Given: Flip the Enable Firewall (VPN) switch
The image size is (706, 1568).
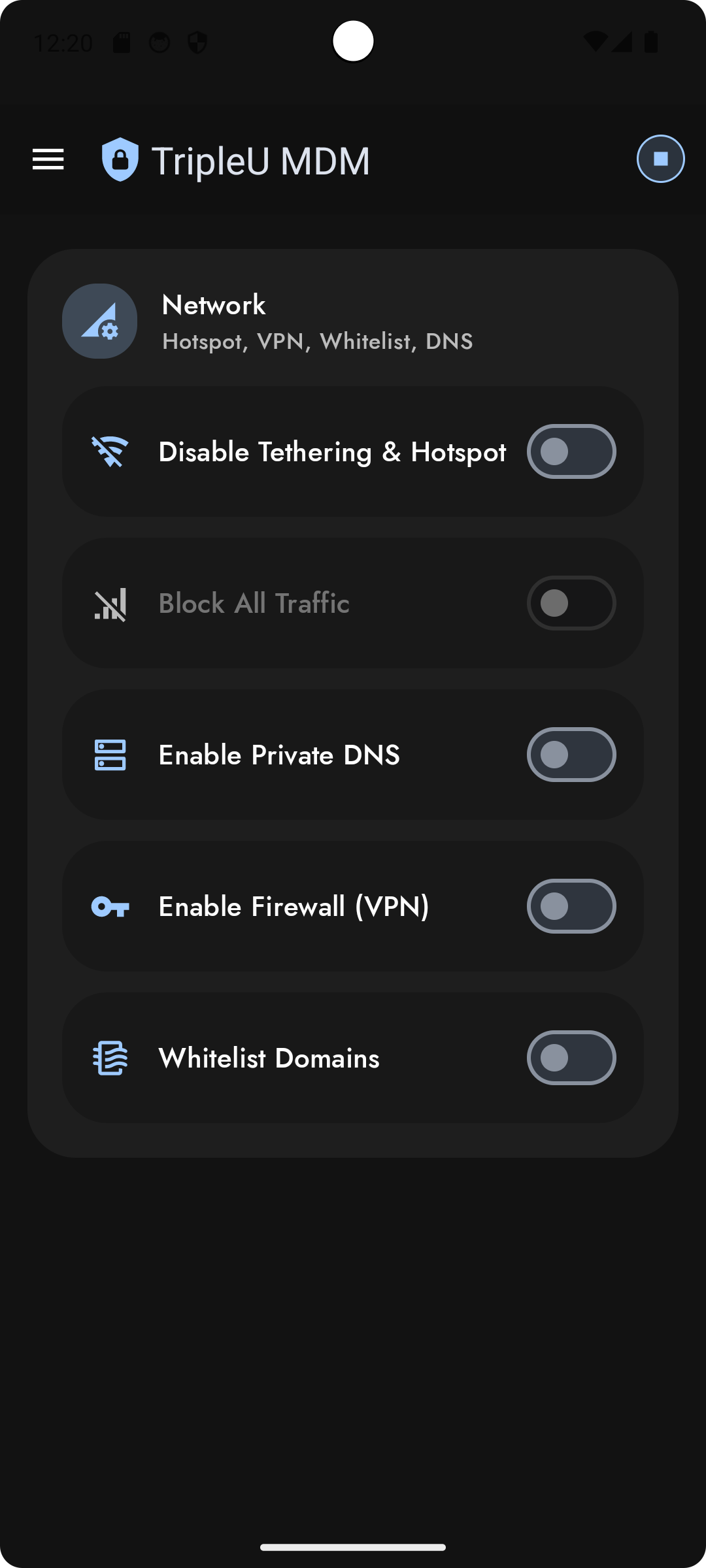Looking at the screenshot, I should [571, 906].
